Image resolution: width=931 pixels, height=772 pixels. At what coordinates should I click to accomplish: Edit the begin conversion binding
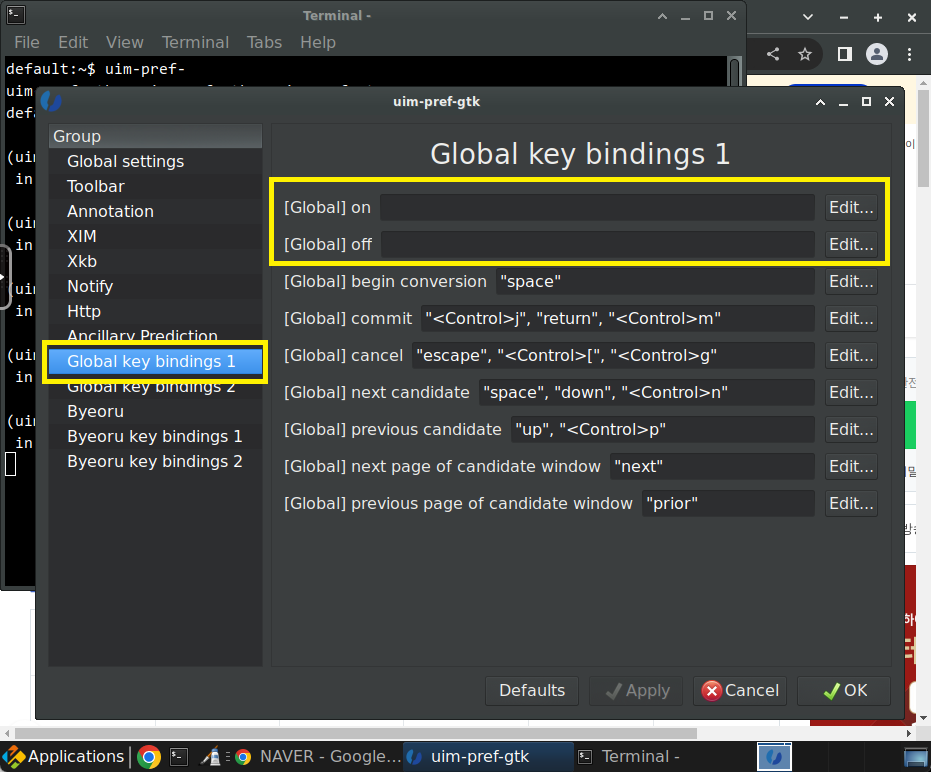851,281
